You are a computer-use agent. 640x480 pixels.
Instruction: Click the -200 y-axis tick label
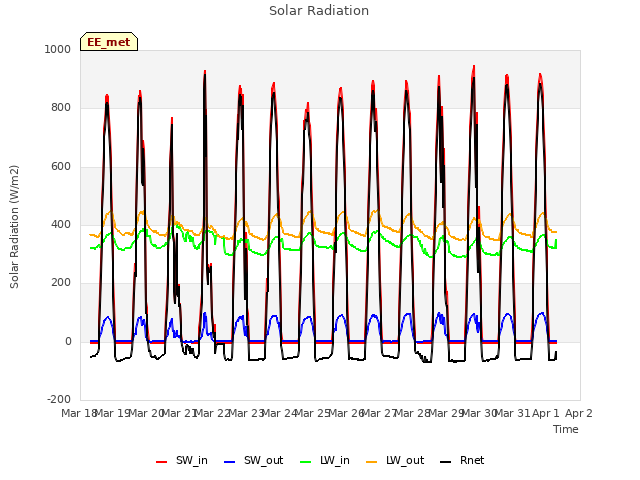coord(59,399)
